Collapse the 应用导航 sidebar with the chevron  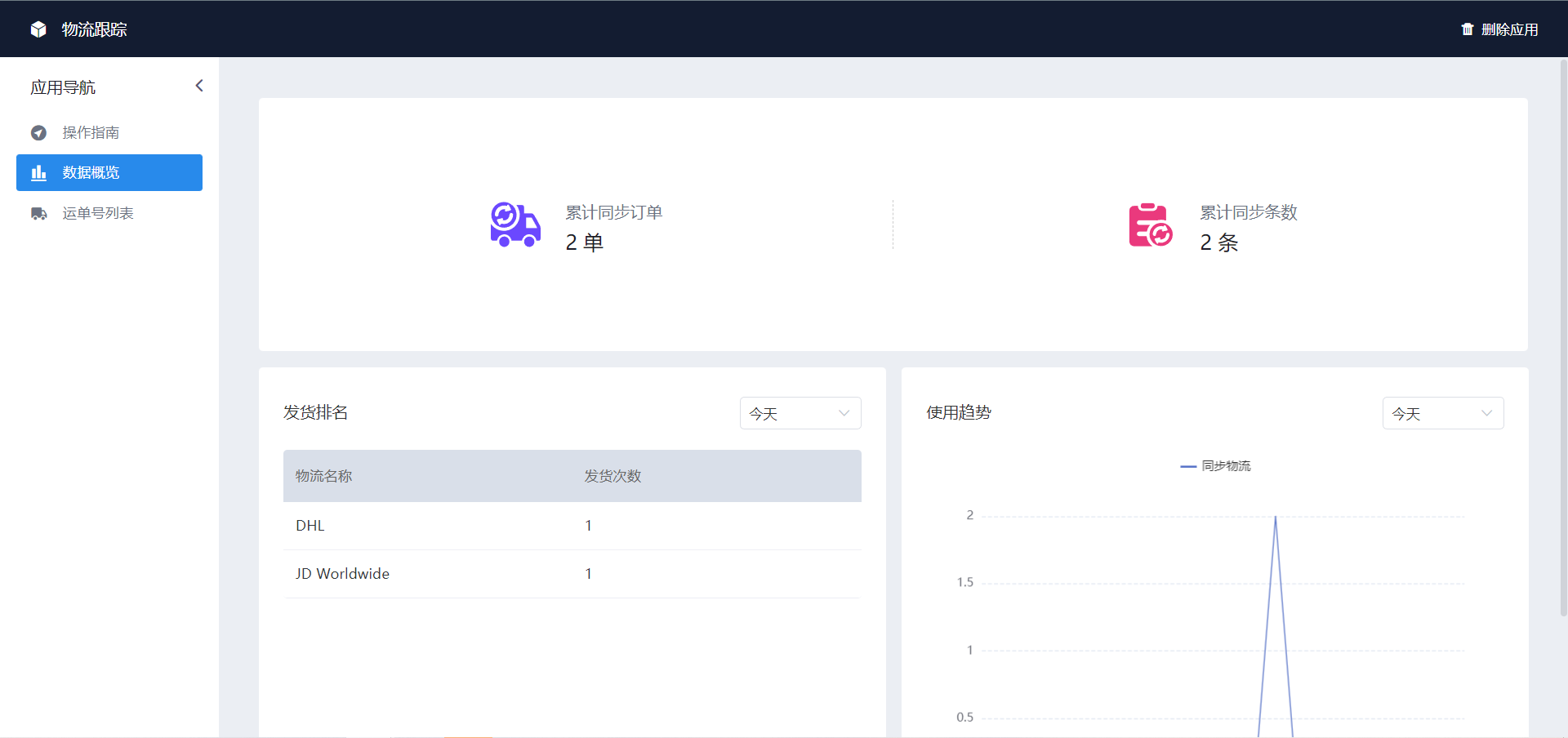click(x=199, y=86)
